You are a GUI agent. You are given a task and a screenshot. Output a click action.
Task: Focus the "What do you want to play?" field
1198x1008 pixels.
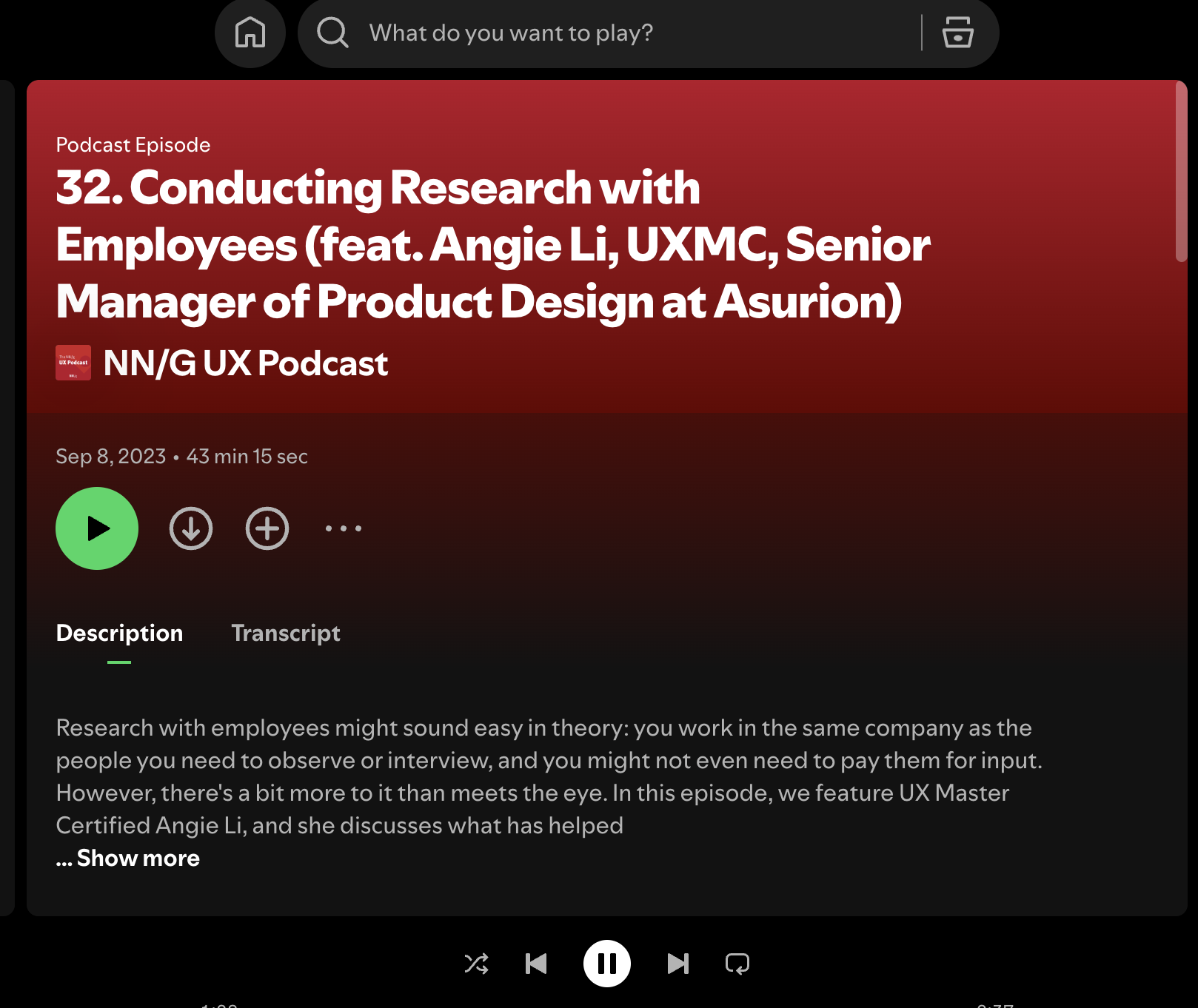(629, 33)
